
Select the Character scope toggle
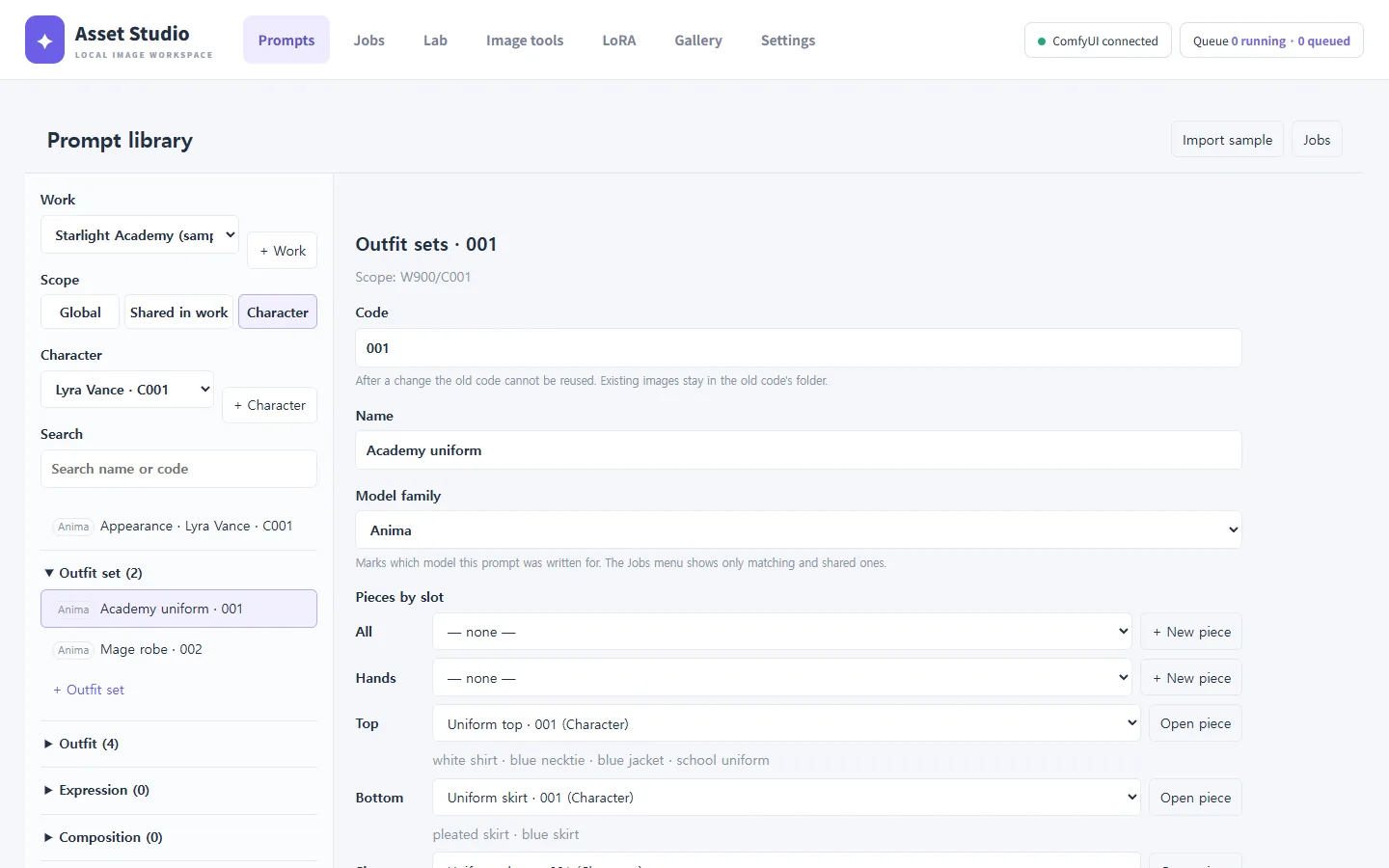pyautogui.click(x=278, y=312)
